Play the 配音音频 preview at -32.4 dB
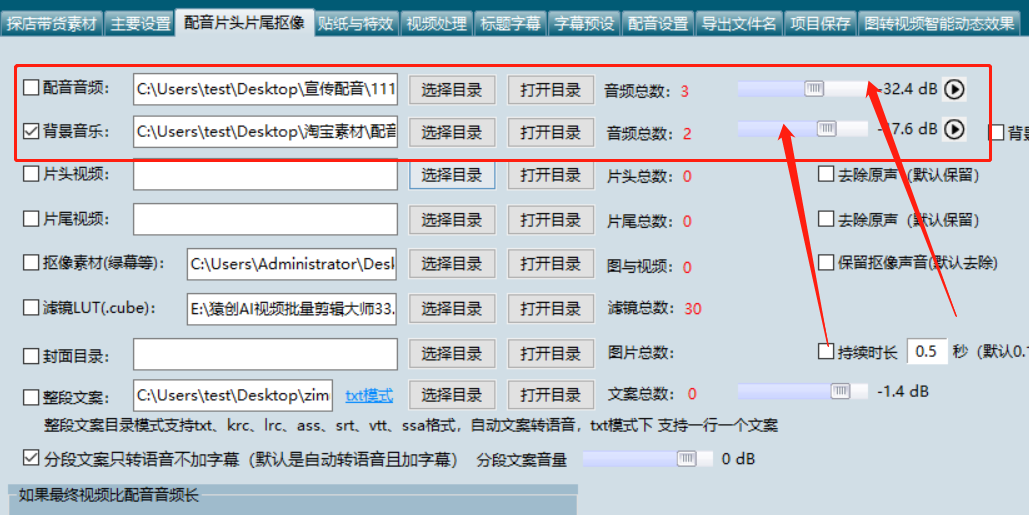The height and width of the screenshot is (515, 1029). (x=954, y=89)
